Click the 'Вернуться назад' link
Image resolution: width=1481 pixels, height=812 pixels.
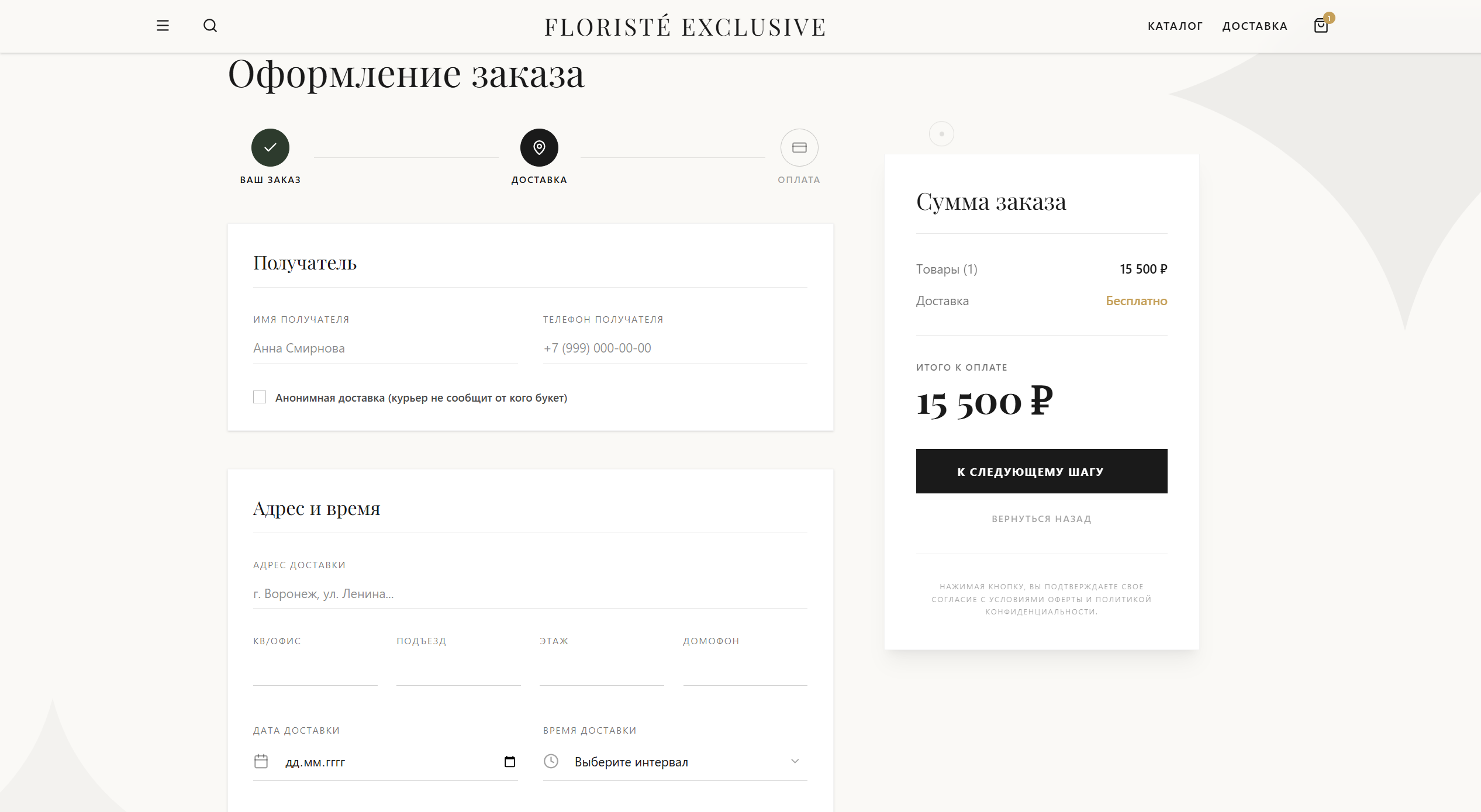[x=1041, y=519]
